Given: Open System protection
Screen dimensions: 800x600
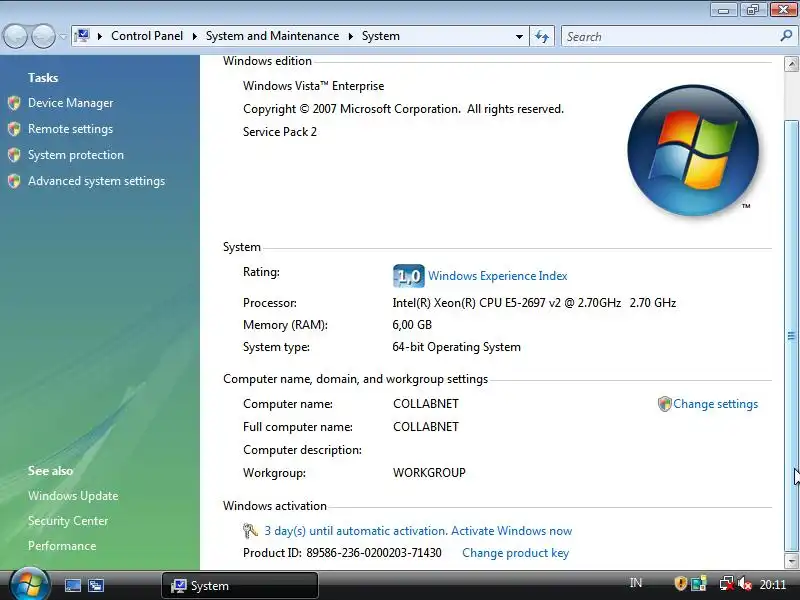Looking at the screenshot, I should coord(76,155).
